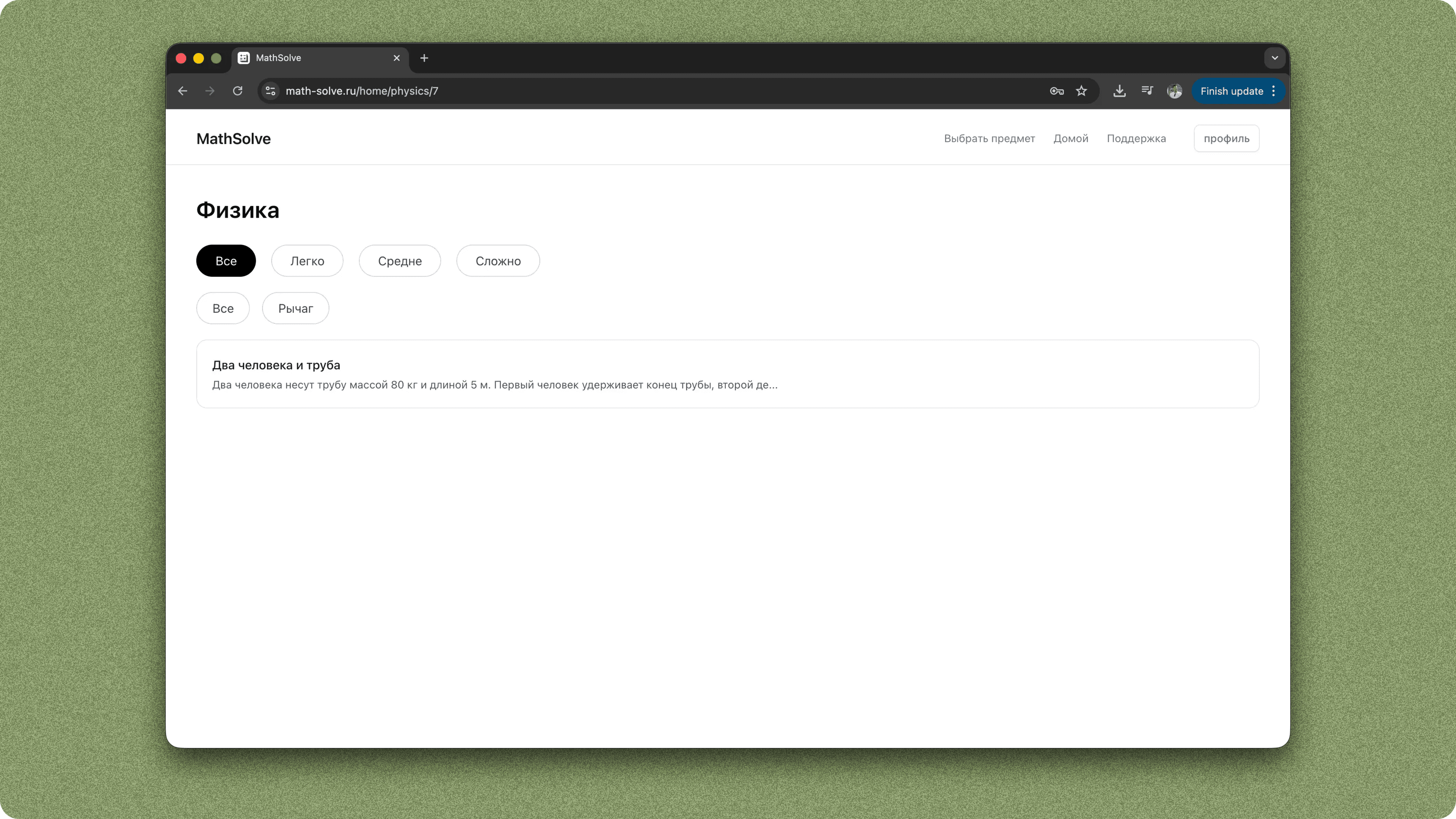Toggle the Рычаг topic filter
The width and height of the screenshot is (1456, 819).
click(295, 309)
